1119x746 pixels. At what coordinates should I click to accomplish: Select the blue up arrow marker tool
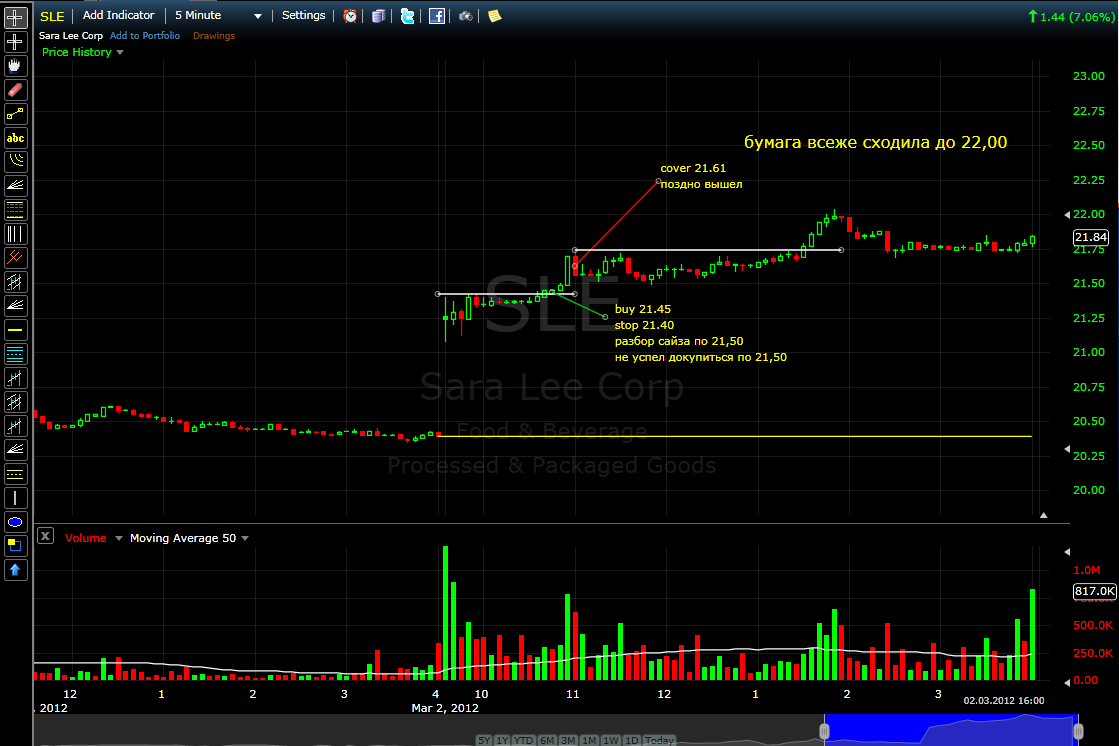point(15,570)
